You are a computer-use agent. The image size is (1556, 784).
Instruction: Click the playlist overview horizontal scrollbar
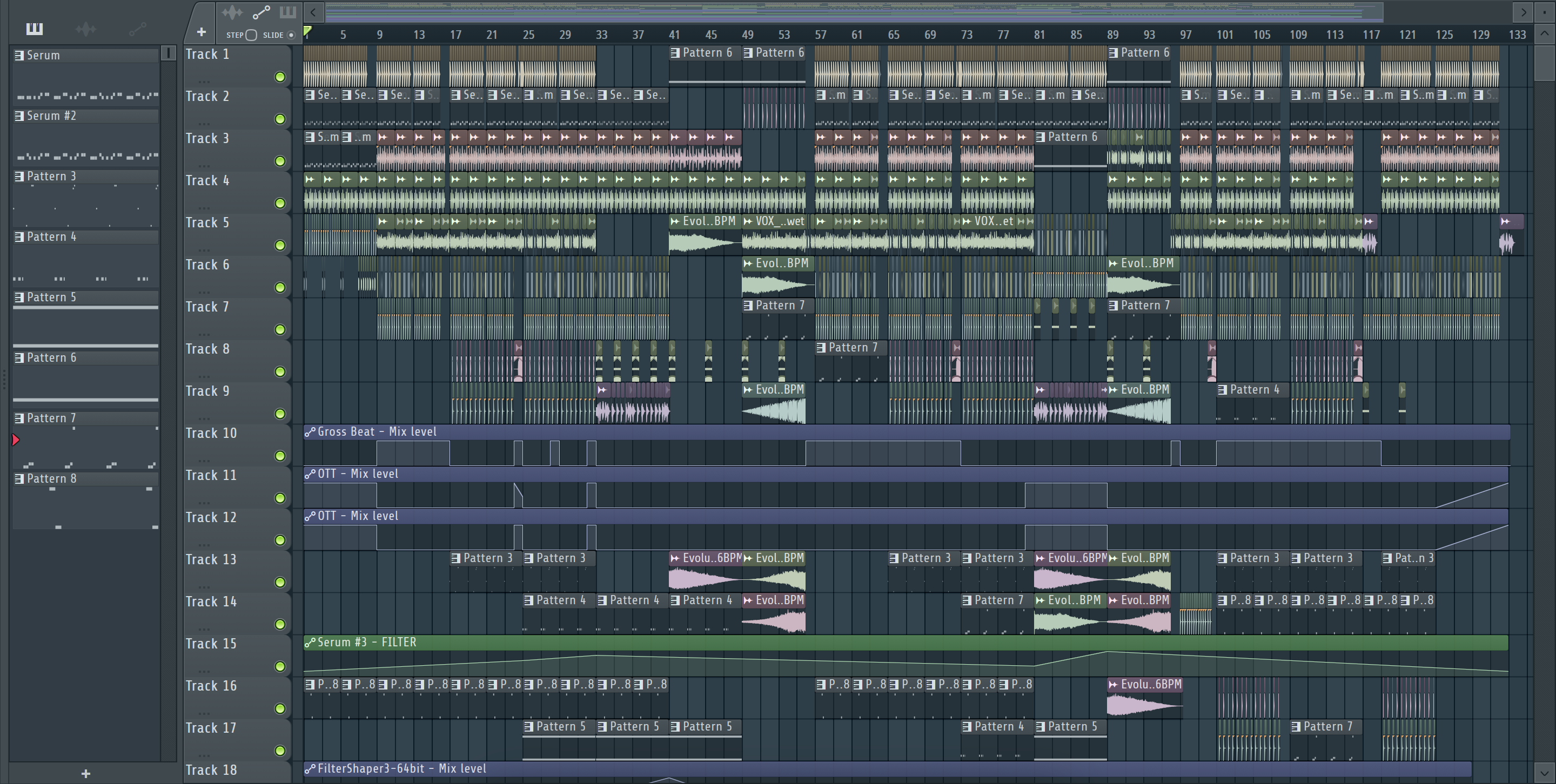point(854,11)
